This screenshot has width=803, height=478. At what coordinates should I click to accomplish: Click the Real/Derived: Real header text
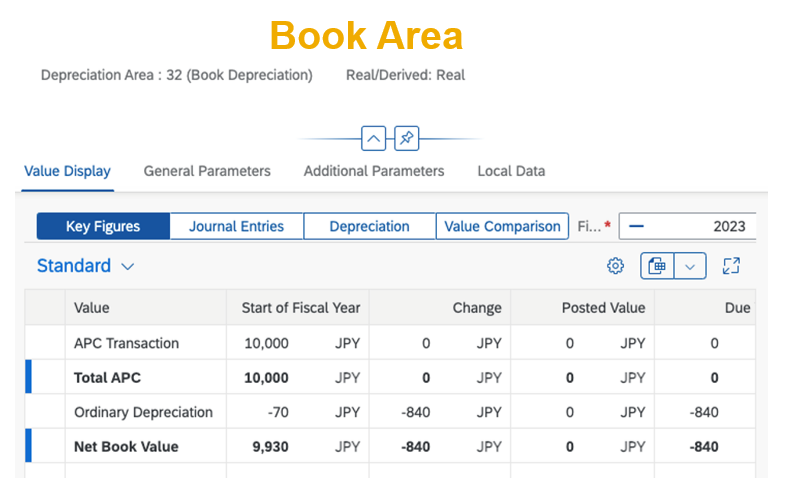406,75
